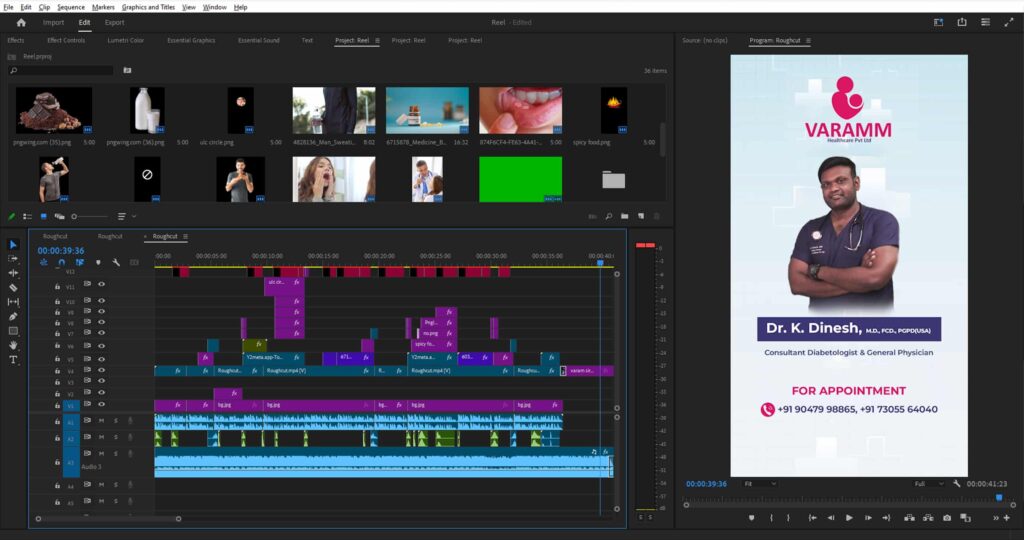Viewport: 1024px width, 540px height.
Task: Open Workspaces menu icon
Action: (x=938, y=22)
